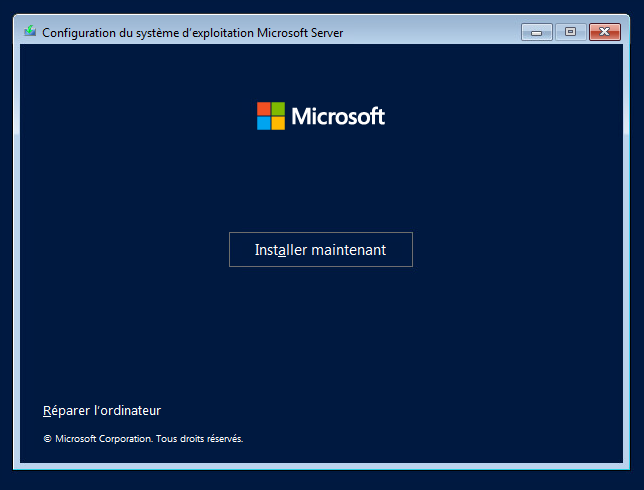The height and width of the screenshot is (490, 644).
Task: Open the Réparer l'ordinateur link
Action: click(102, 410)
